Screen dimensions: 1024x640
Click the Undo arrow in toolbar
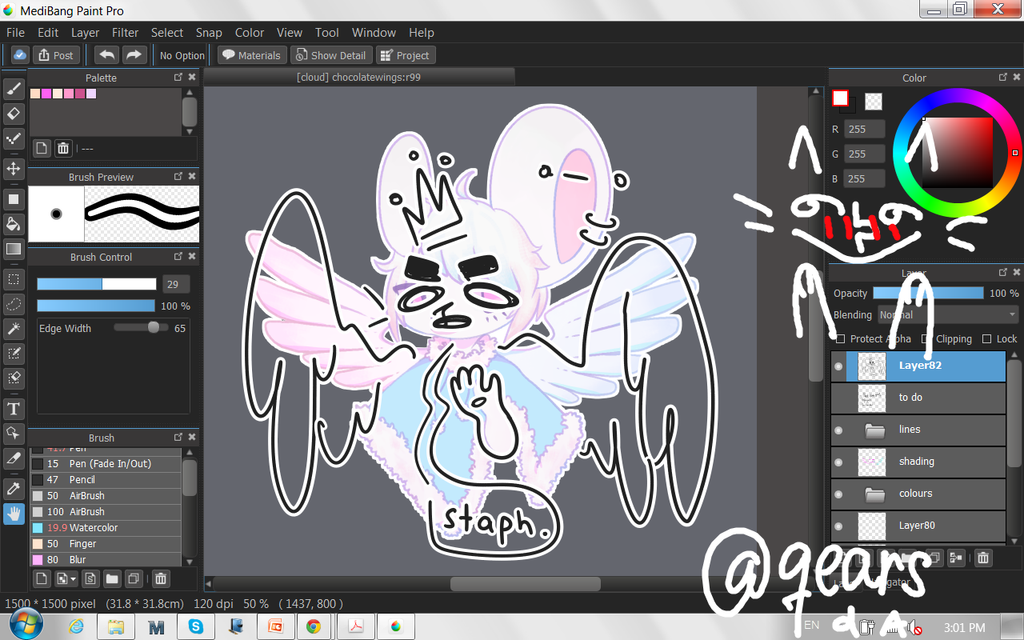tap(106, 56)
